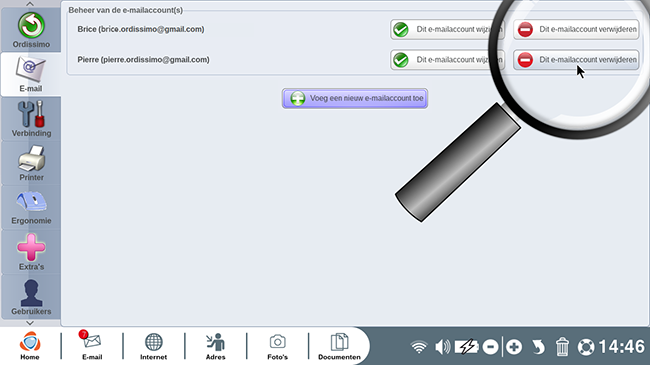Viewport: 650px width, 365px height.
Task: Go to the Home screen
Action: [30, 346]
